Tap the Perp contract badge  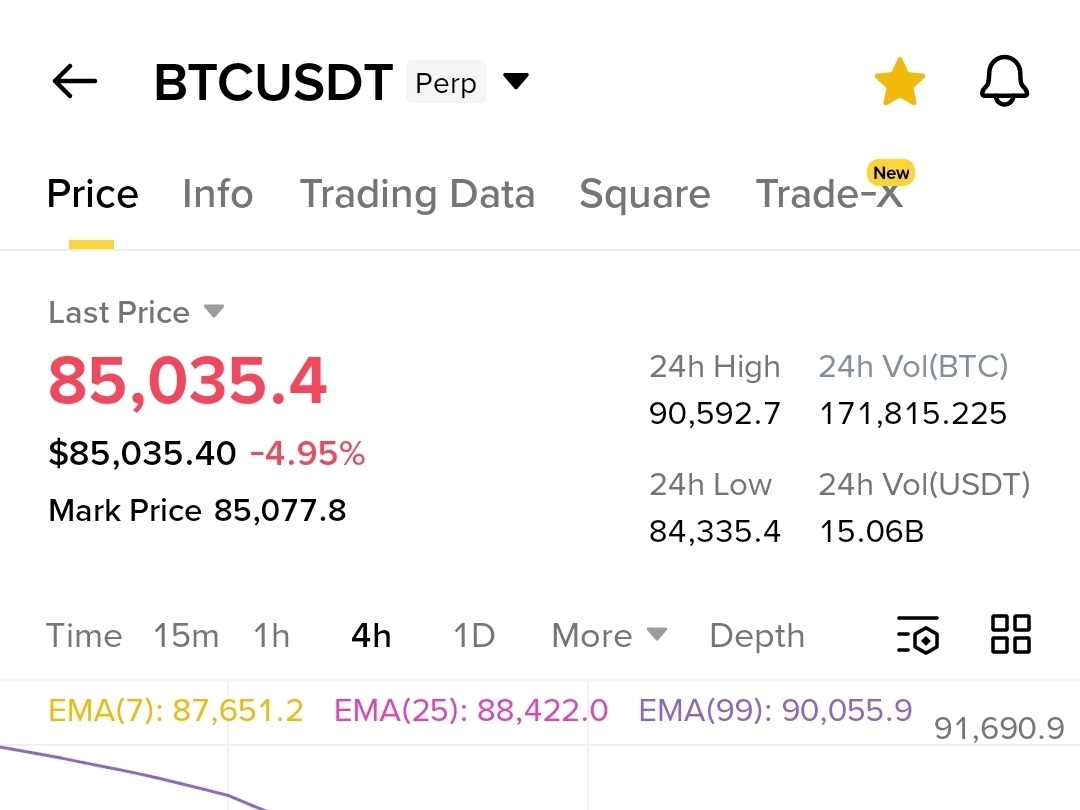[x=445, y=82]
